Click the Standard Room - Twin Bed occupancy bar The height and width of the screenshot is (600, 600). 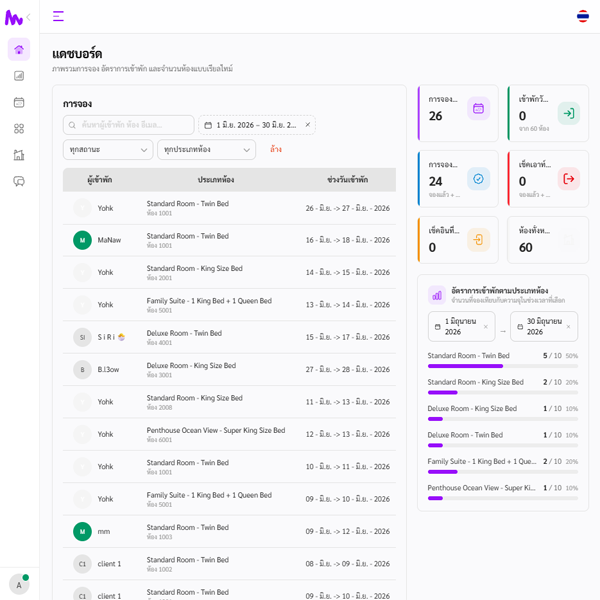click(503, 366)
